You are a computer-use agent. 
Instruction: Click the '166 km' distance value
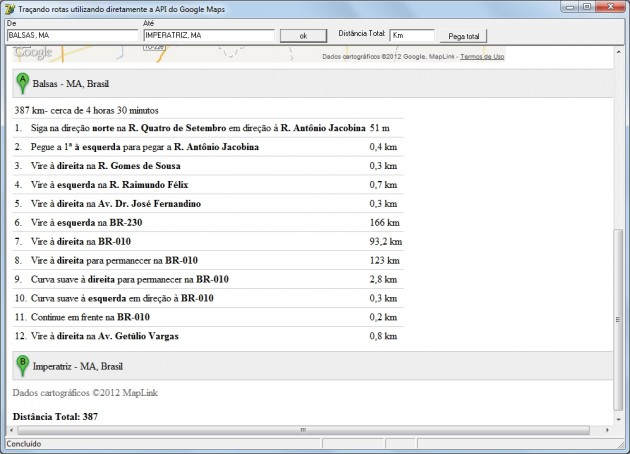click(385, 223)
